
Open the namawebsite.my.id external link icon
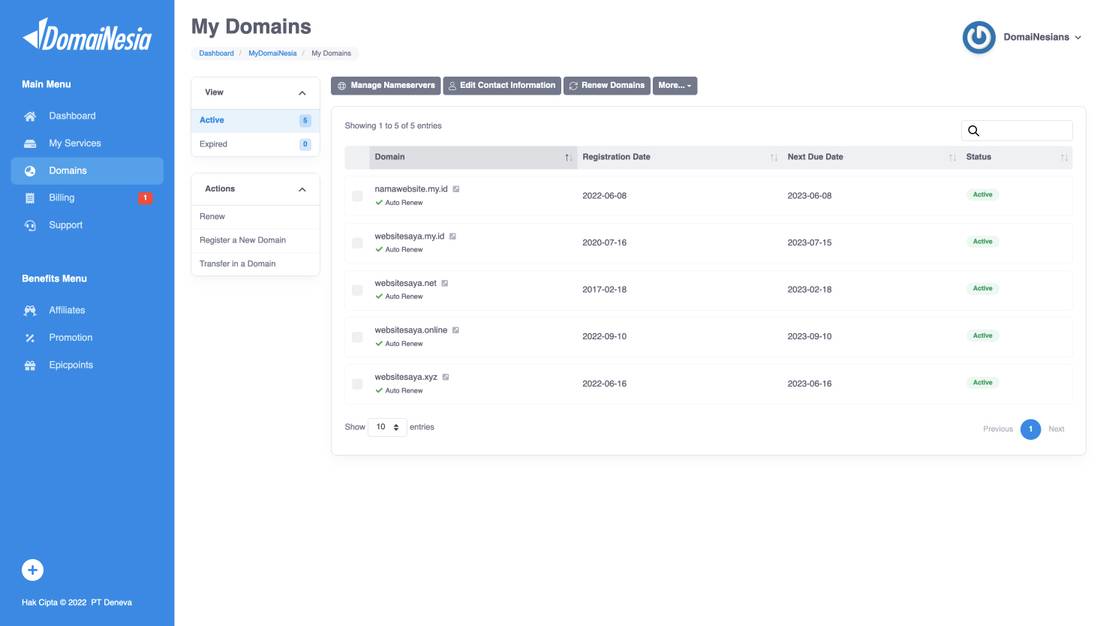point(454,187)
